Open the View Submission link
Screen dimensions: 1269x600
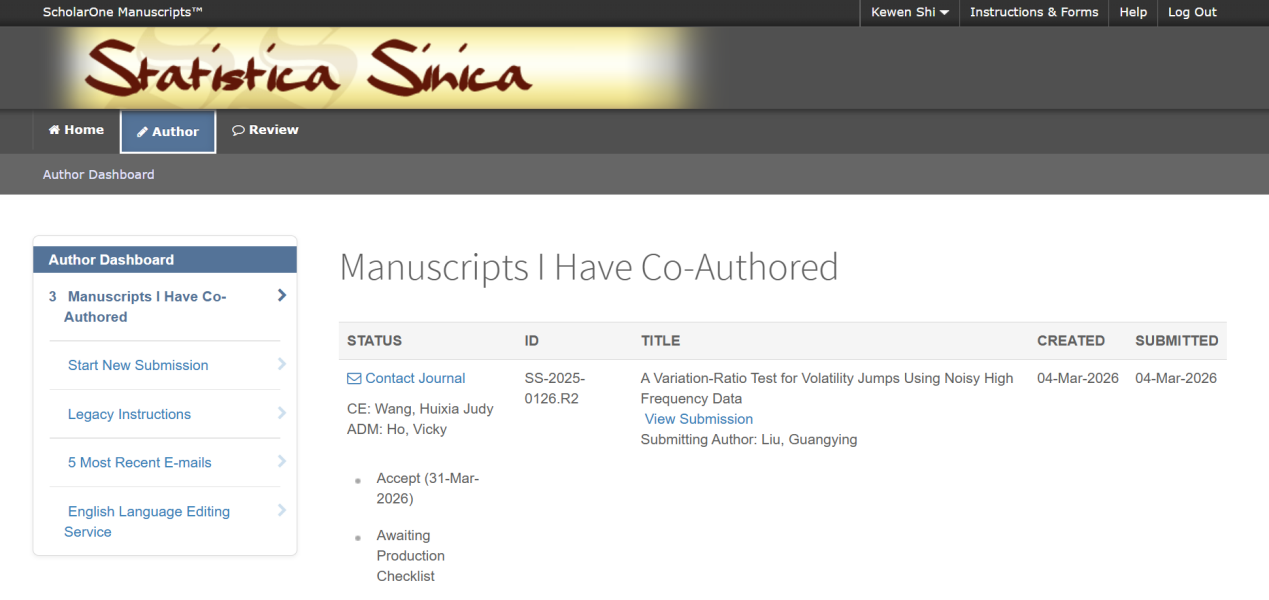click(x=698, y=419)
